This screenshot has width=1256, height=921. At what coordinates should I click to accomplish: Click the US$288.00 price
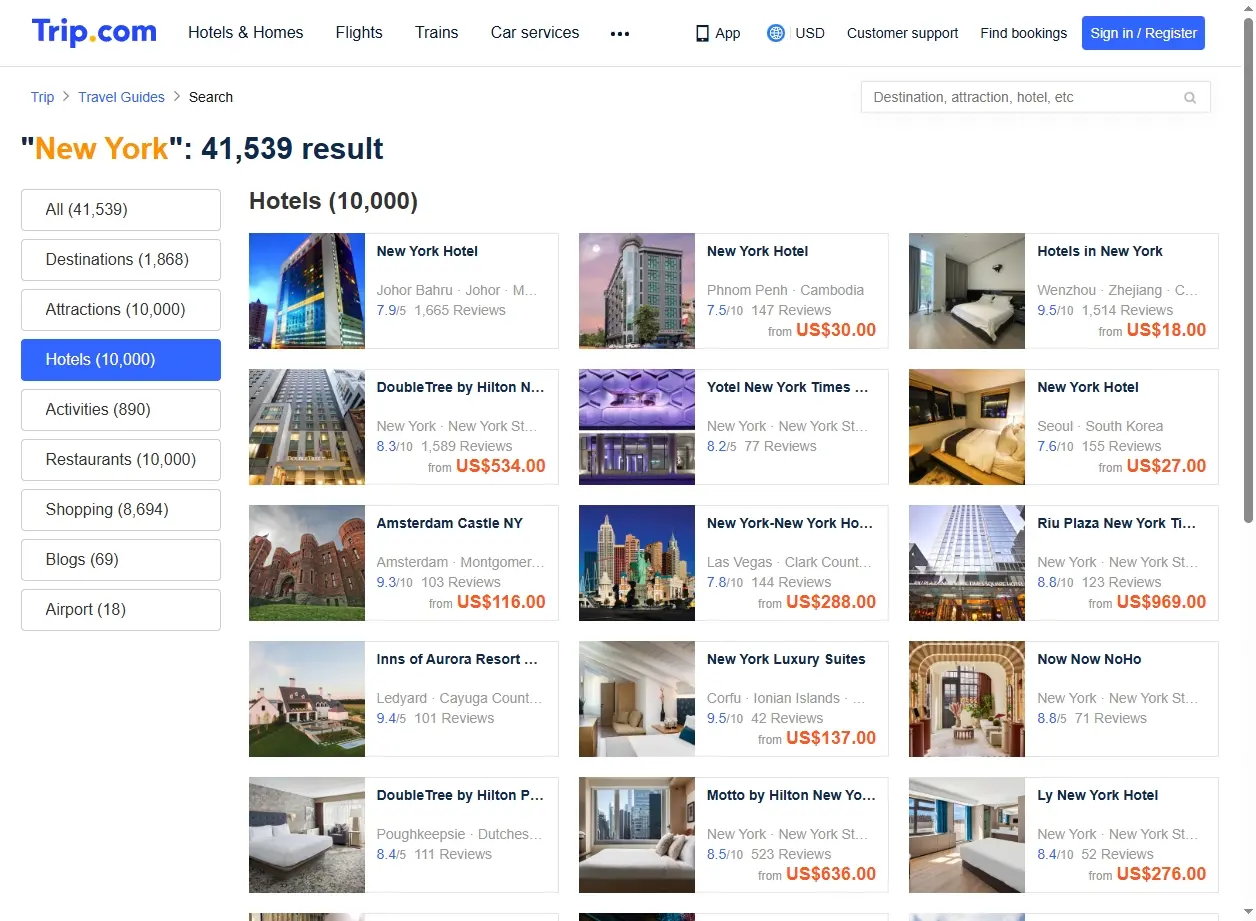click(x=831, y=602)
